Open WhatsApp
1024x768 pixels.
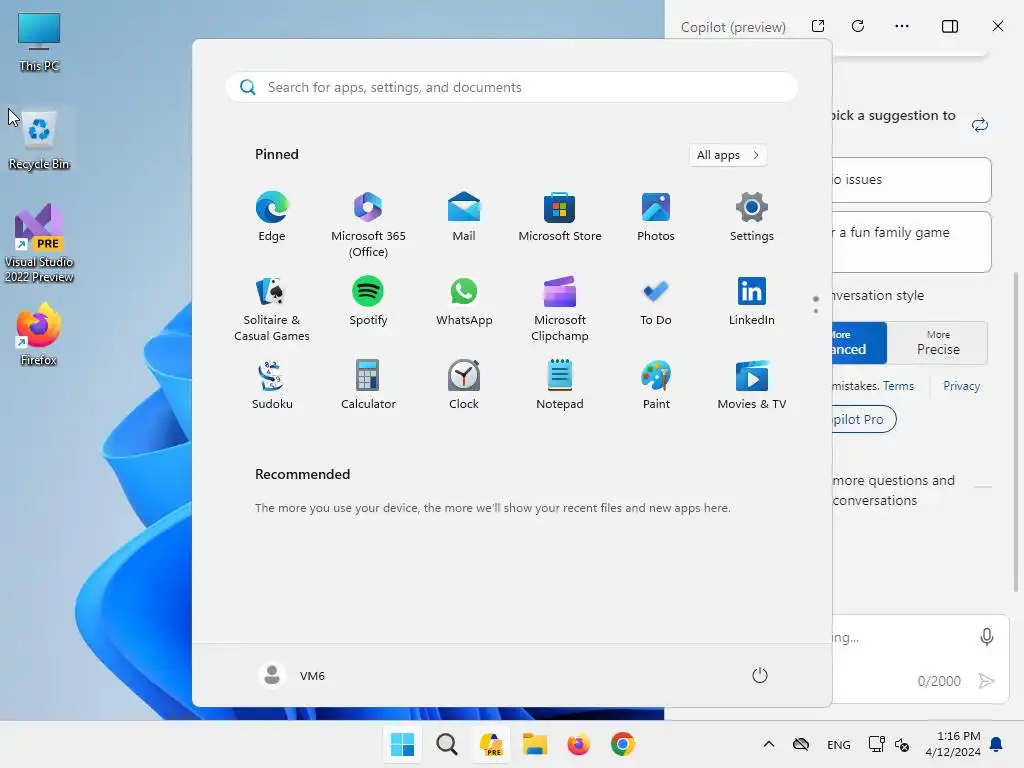point(464,301)
